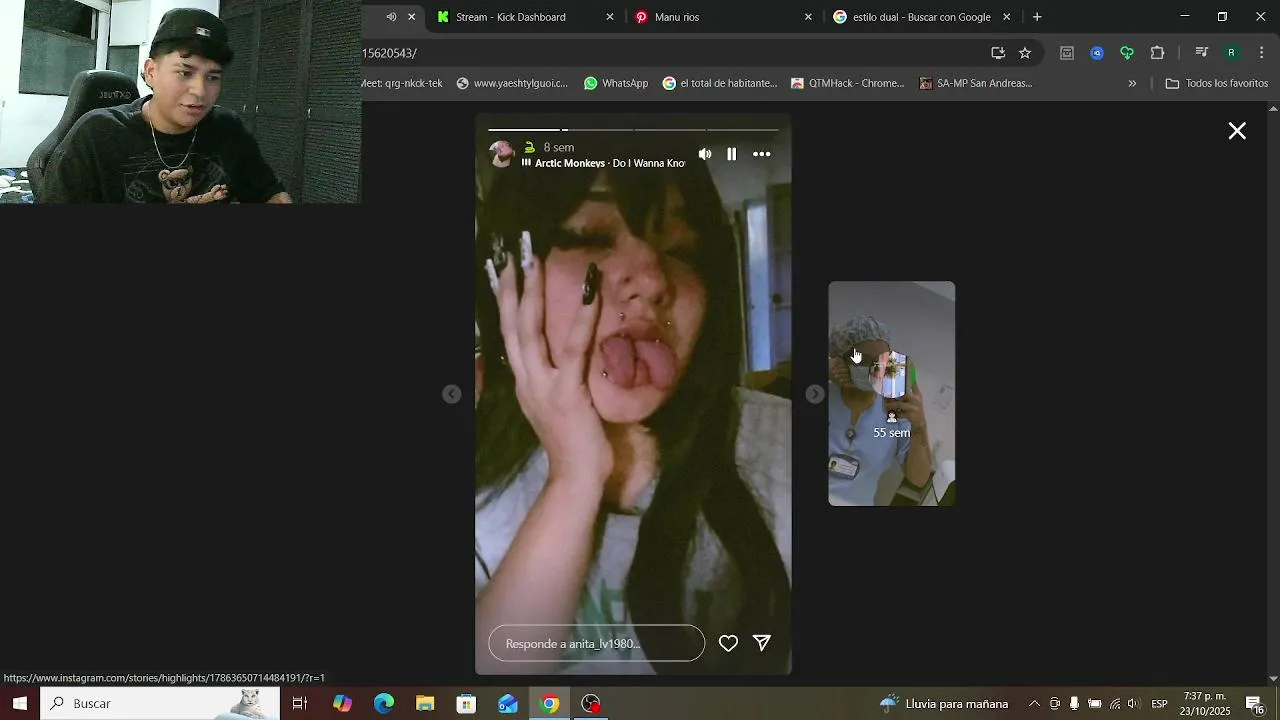Click the Chrome taskbar icon
Screen dimensions: 1280x720
[x=549, y=703]
